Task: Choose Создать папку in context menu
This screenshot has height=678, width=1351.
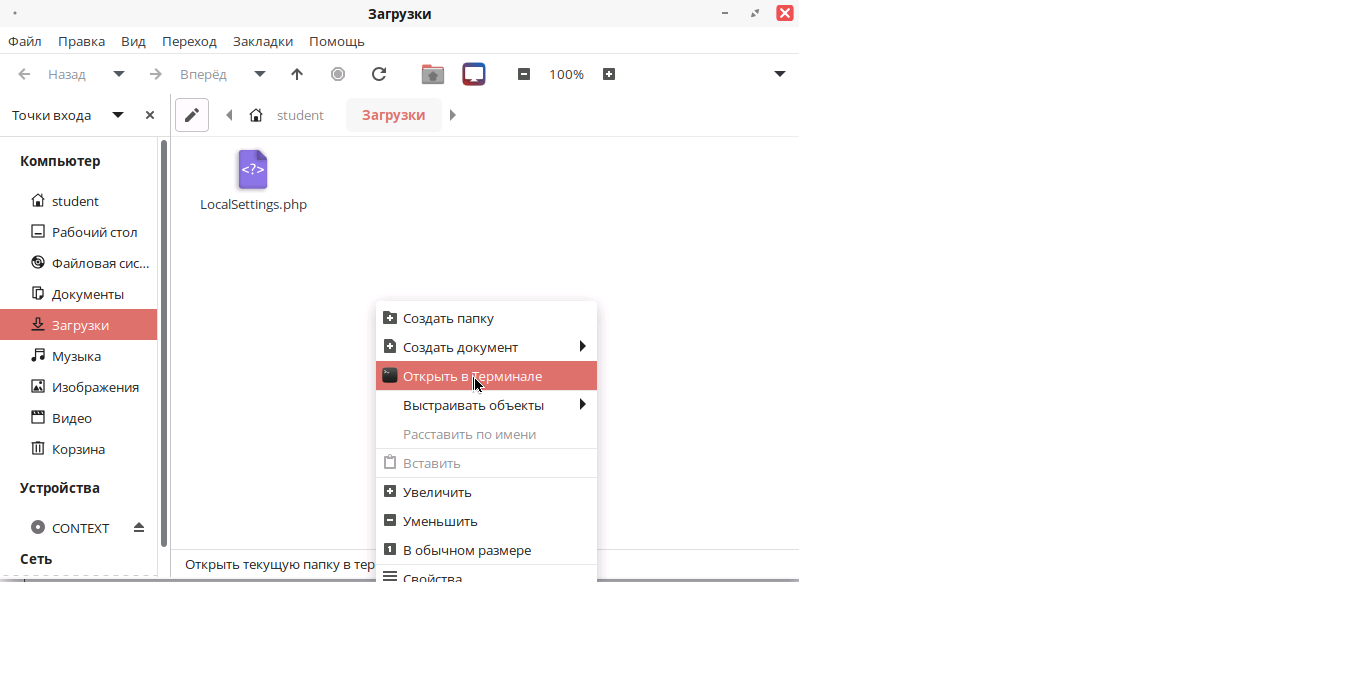Action: [x=448, y=318]
